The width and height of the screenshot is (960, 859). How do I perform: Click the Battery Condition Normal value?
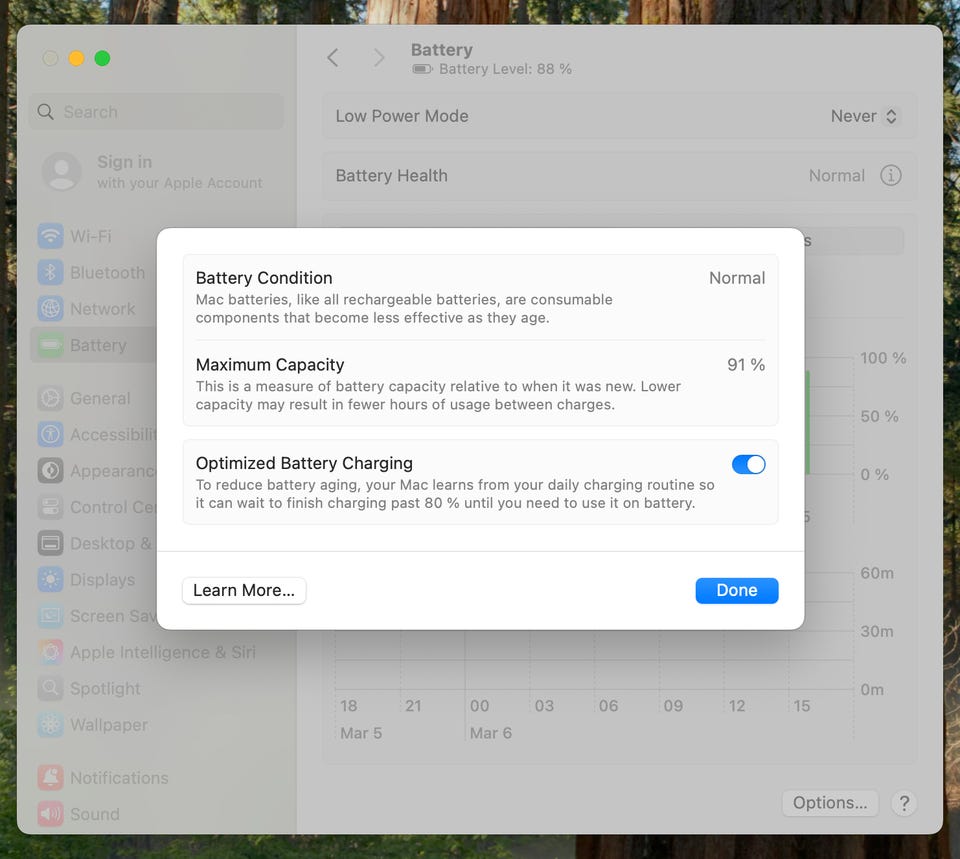pos(737,278)
